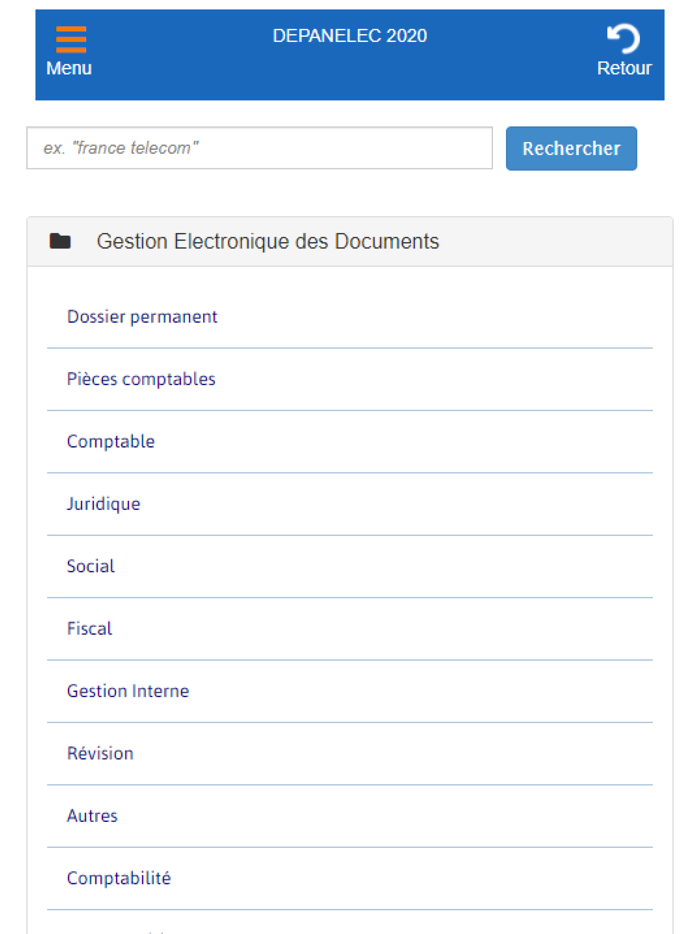Open the Autres category
700x934 pixels.
[x=92, y=816]
